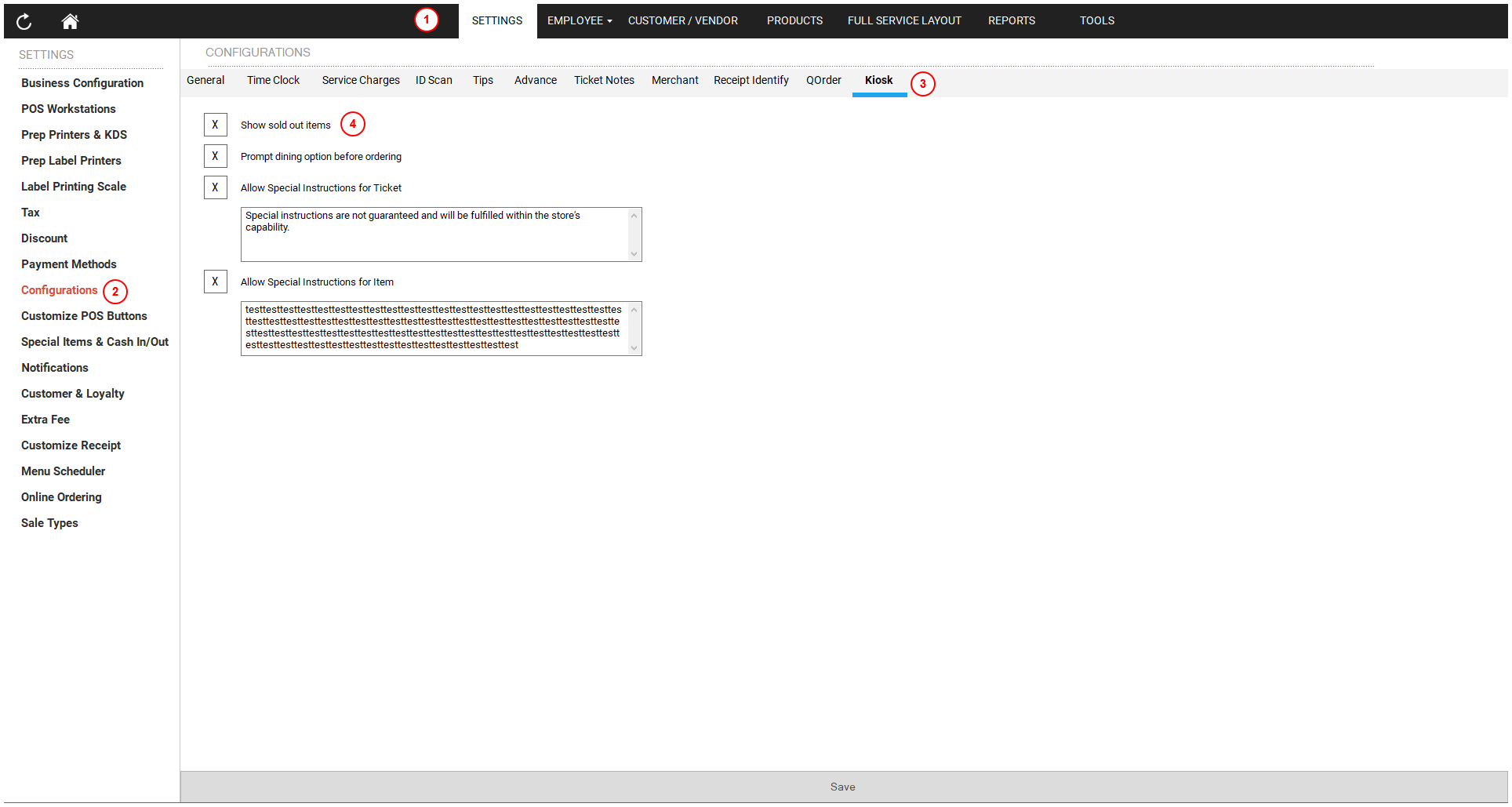This screenshot has height=807, width=1512.
Task: Switch to the QOrder tab
Action: [x=823, y=80]
